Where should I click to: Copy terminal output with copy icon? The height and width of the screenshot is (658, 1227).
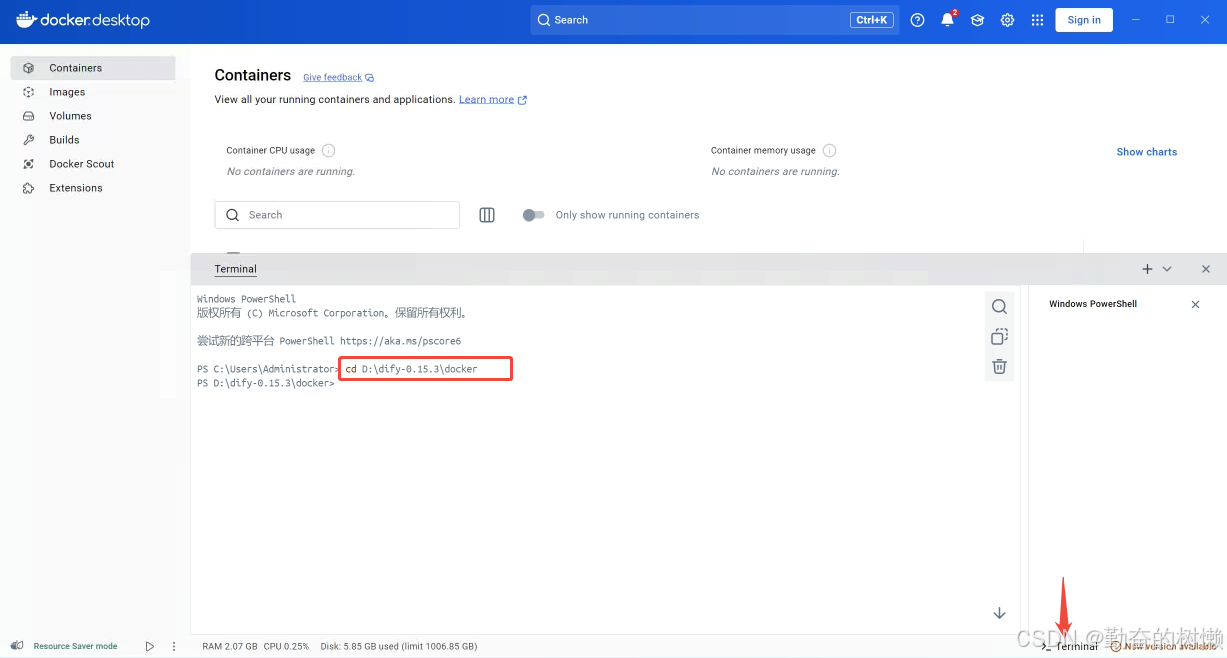click(x=999, y=337)
